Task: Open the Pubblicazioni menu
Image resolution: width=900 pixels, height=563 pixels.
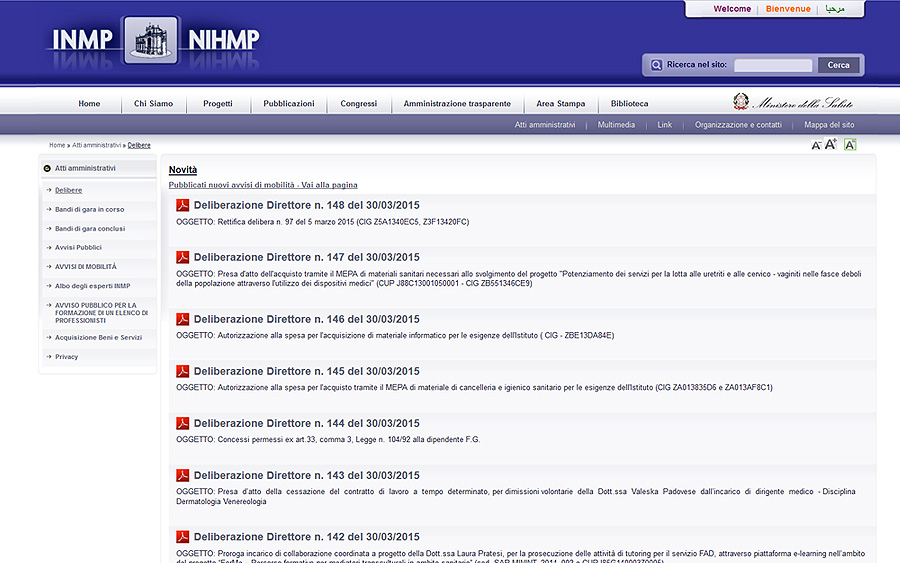Action: tap(289, 103)
